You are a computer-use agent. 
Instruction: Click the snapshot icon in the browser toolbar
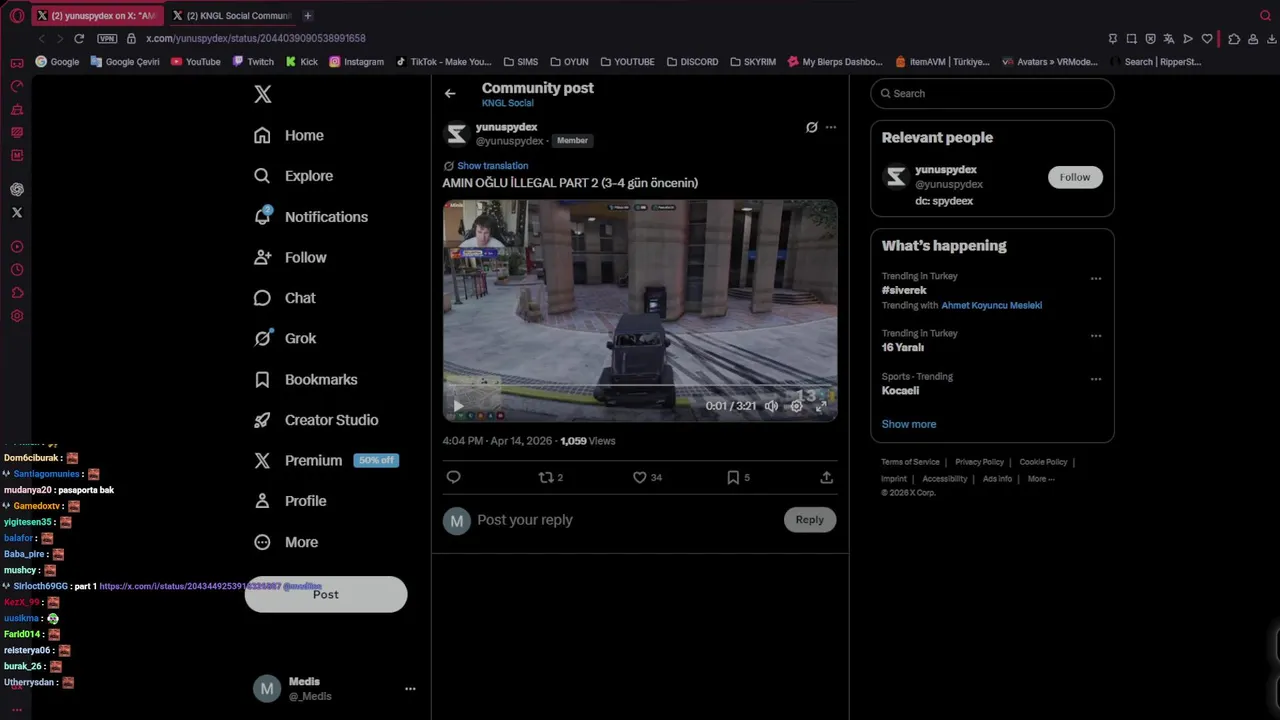pyautogui.click(x=1131, y=39)
